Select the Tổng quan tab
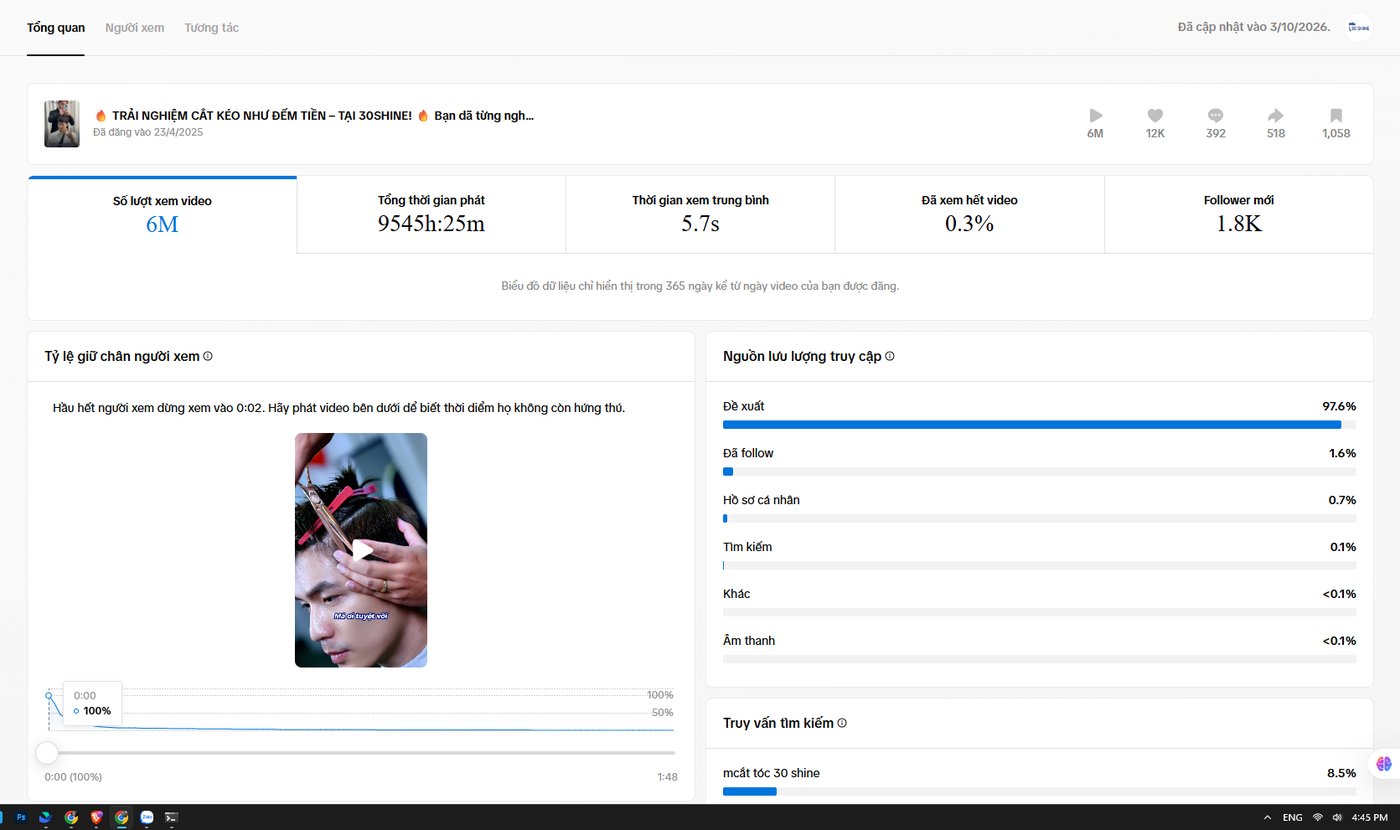 pyautogui.click(x=56, y=27)
